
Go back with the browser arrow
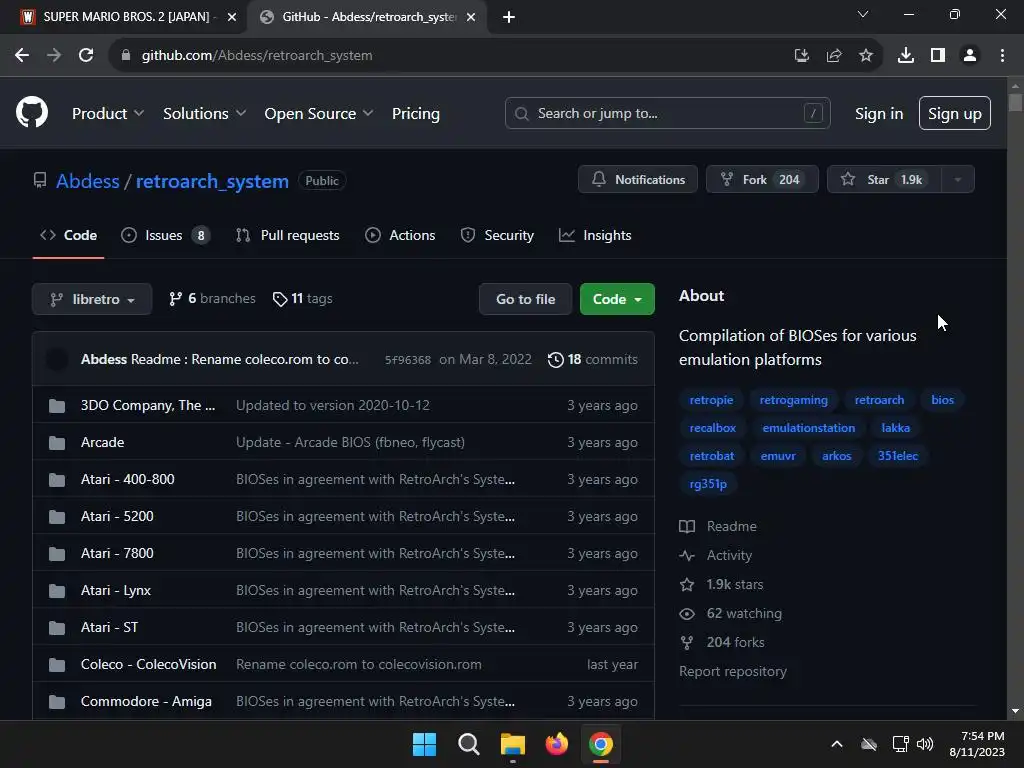22,56
